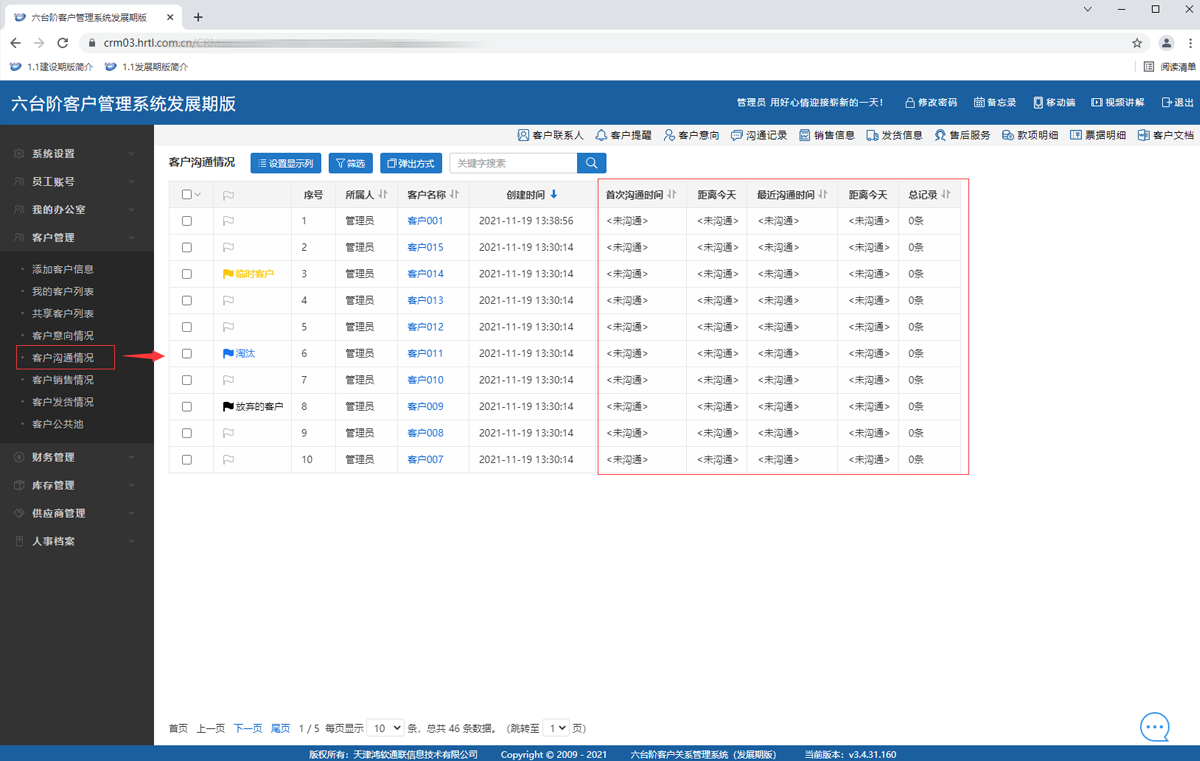Viewport: 1200px width, 761px height.
Task: Open the chat bubble widget
Action: click(1155, 727)
